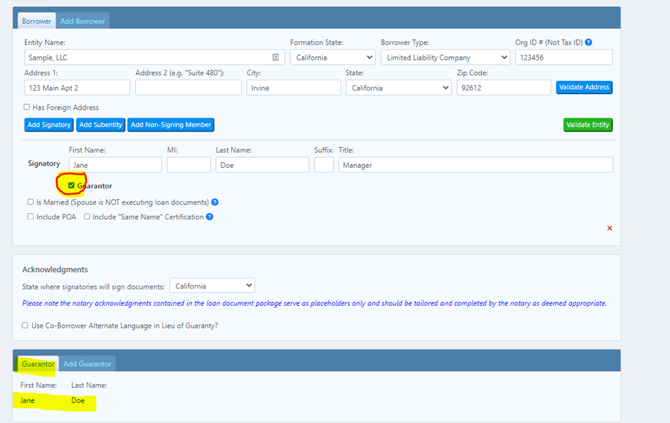Toggle Use Co-Borrower Alternate Language checkbox
This screenshot has width=670, height=423.
pos(26,325)
